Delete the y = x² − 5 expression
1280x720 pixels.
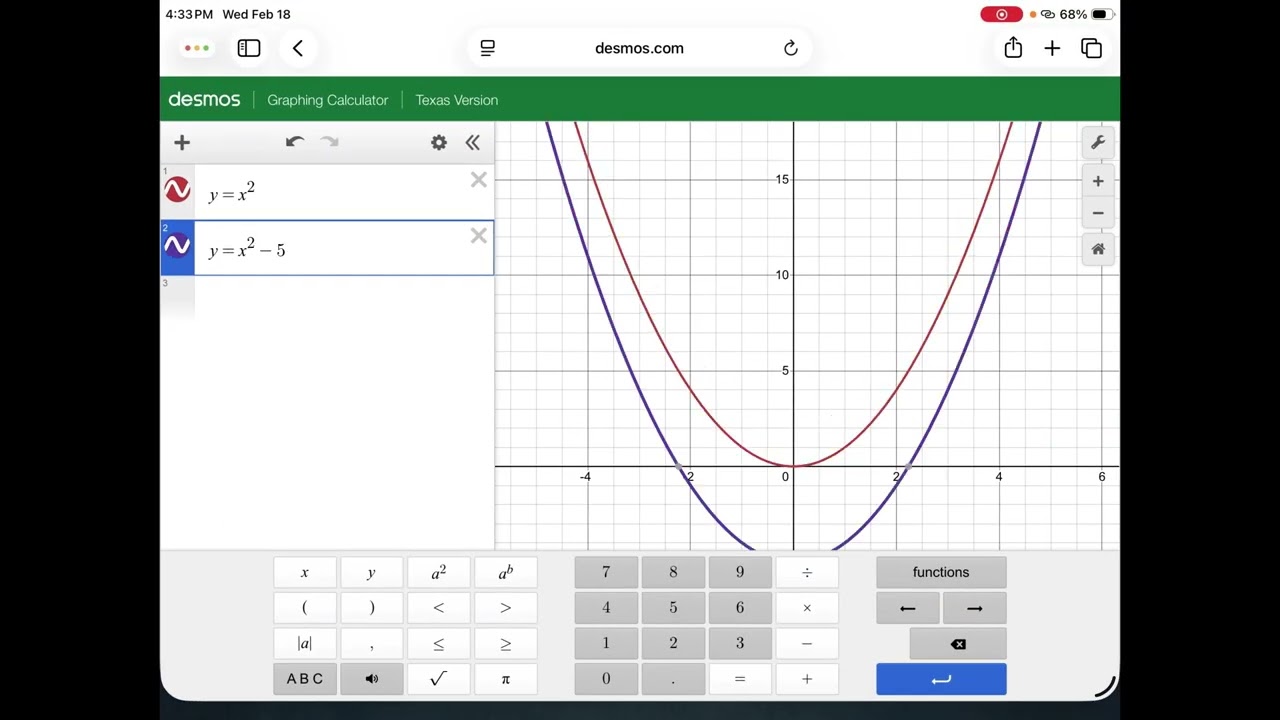click(478, 236)
